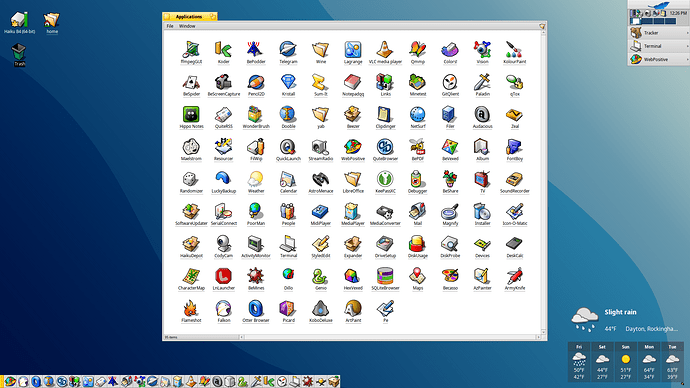Image resolution: width=690 pixels, height=388 pixels.
Task: Open the WebPositive icon in Applications window
Action: click(353, 146)
